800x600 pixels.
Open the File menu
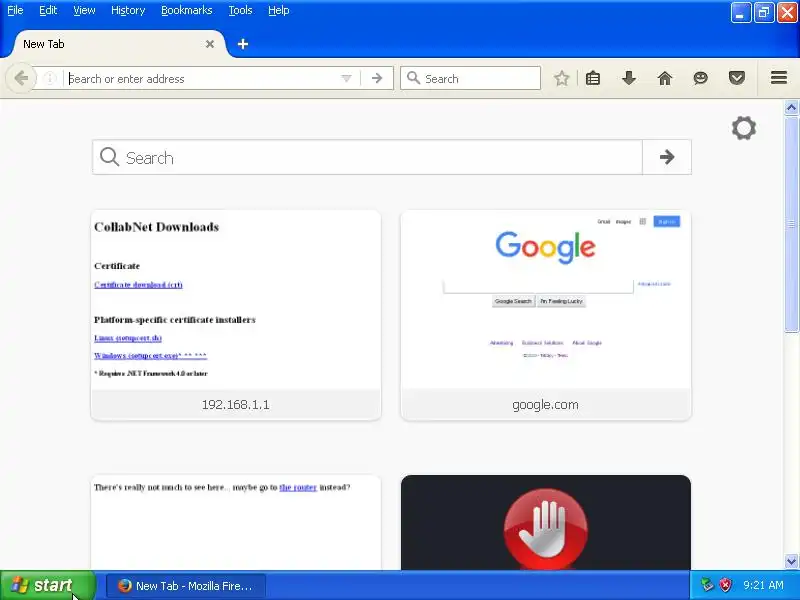tap(15, 10)
